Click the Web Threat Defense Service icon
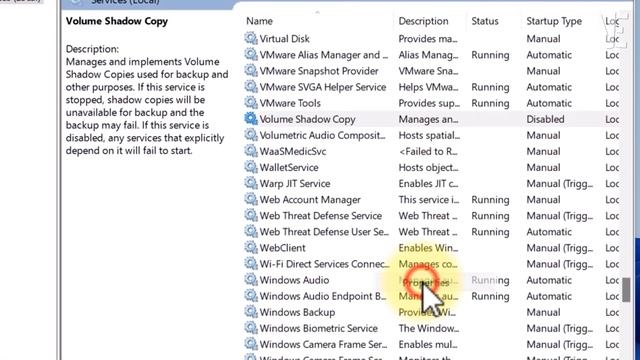The image size is (640, 360). tap(251, 216)
